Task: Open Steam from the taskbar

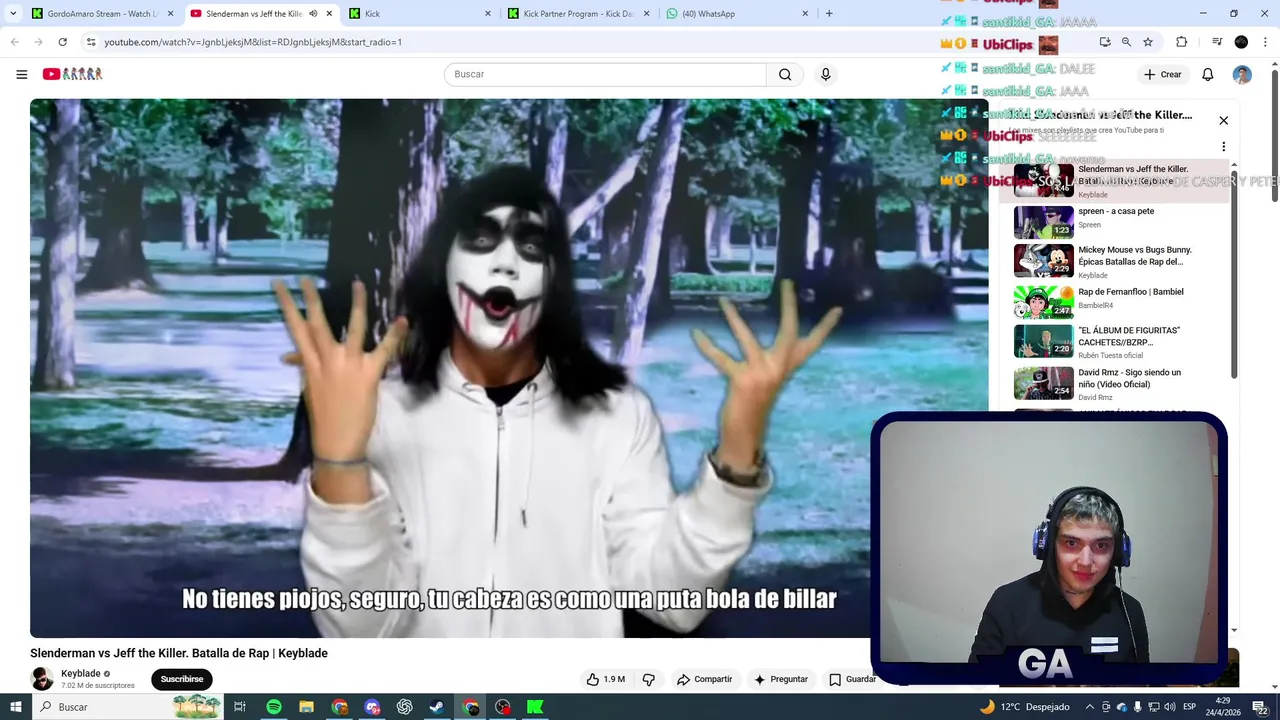Action: tap(437, 707)
